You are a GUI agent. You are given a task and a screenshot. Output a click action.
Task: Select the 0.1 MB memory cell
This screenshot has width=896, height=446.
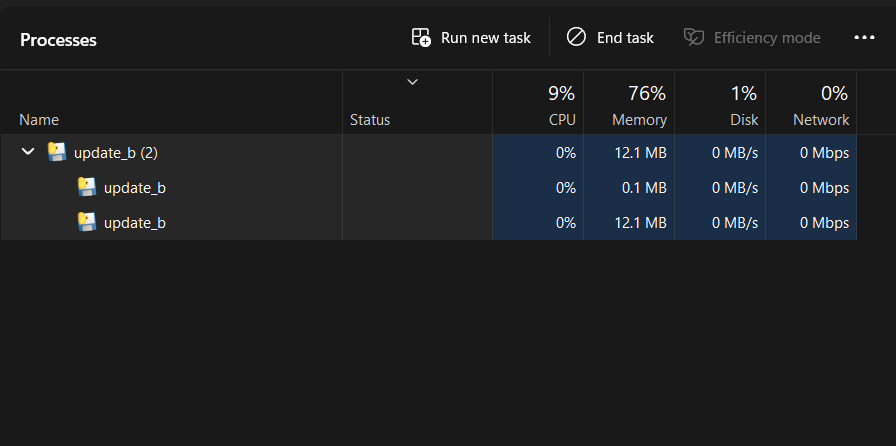click(x=643, y=187)
